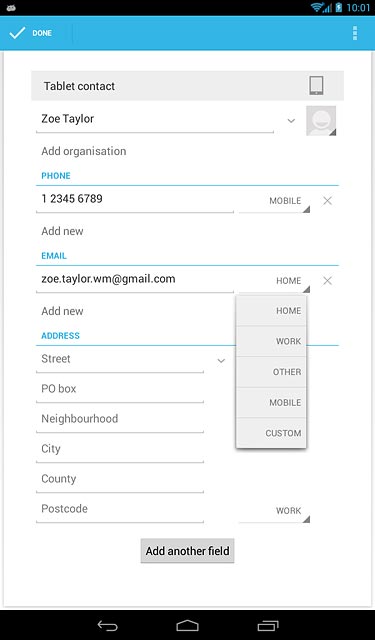Expand the Street address chevron

pos(221,361)
